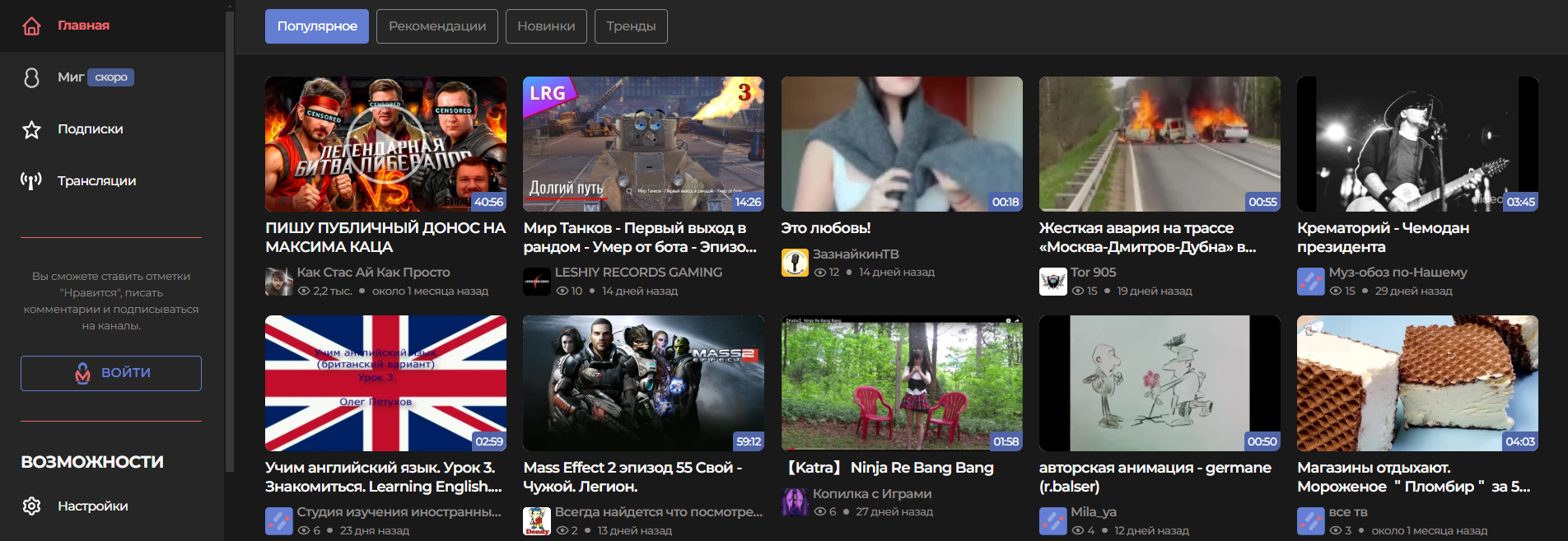This screenshot has height=541, width=1568.
Task: Click the Главная home icon
Action: tap(31, 26)
